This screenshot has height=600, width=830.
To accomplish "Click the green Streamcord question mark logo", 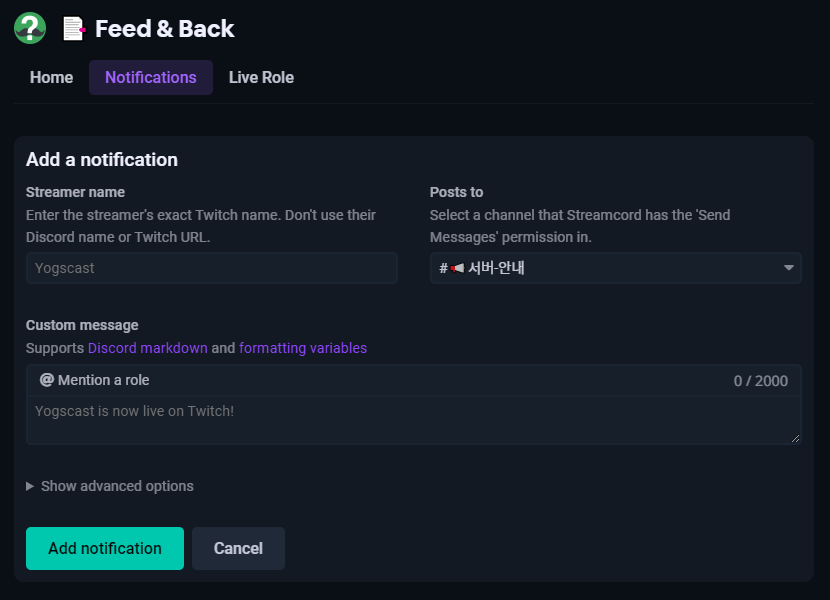I will (x=29, y=28).
